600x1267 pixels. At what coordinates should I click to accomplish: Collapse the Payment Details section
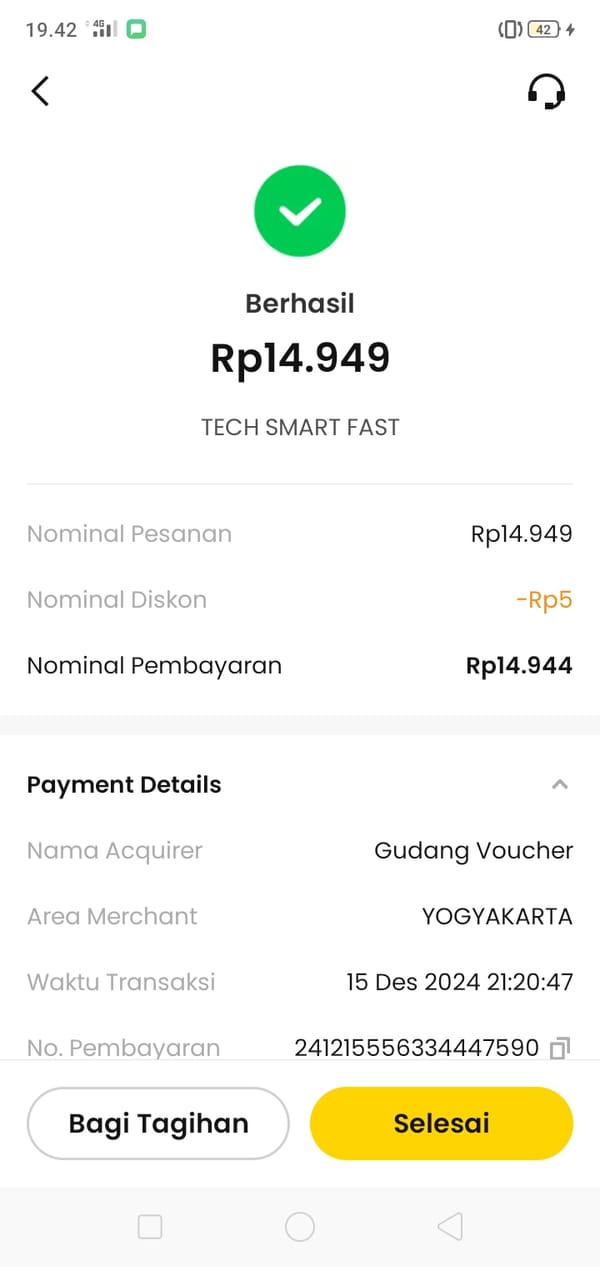click(x=560, y=785)
